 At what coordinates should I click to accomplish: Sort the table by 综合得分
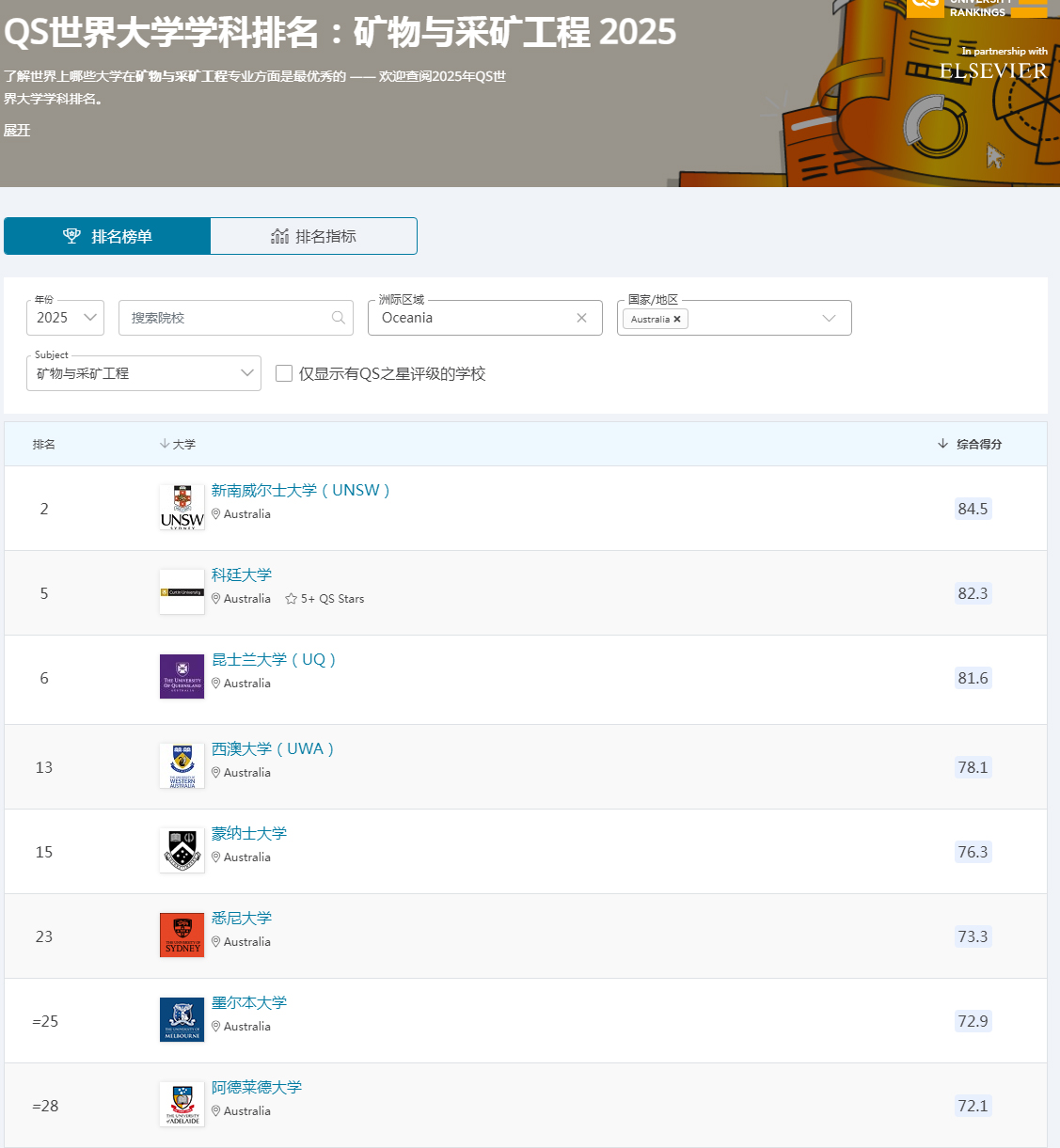pos(978,444)
